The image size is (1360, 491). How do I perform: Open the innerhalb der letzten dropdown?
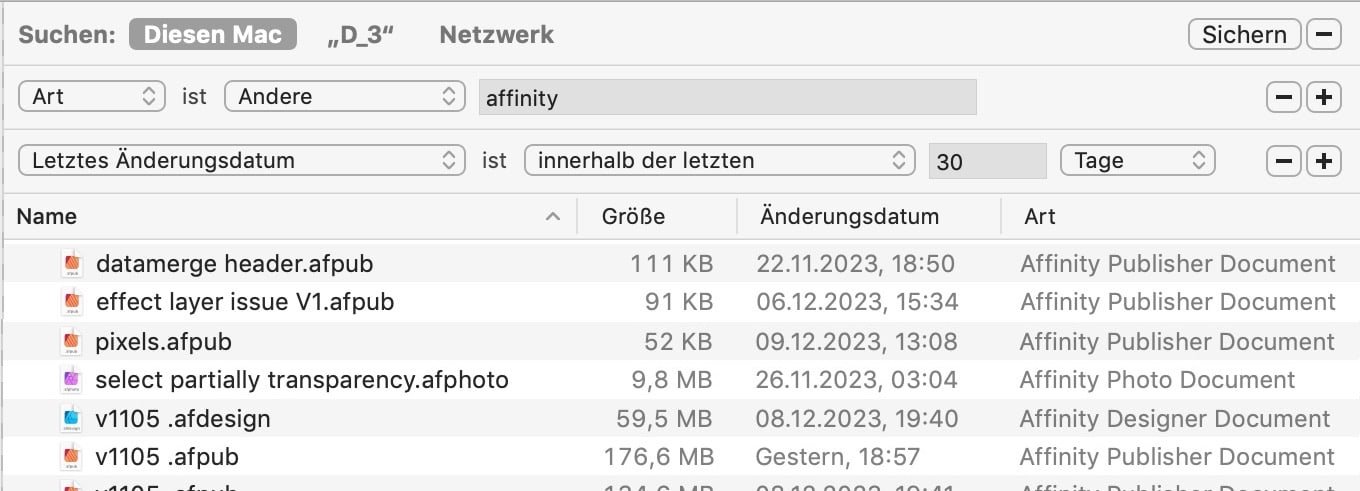(720, 161)
